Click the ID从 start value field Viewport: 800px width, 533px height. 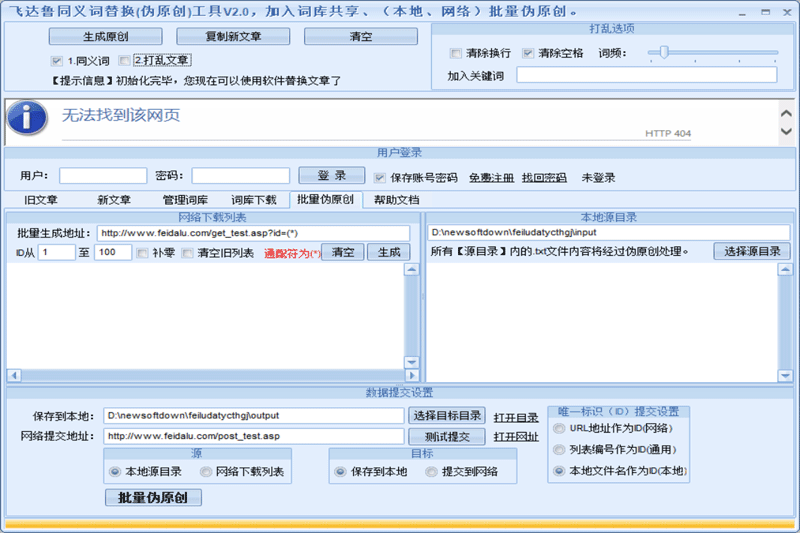[x=57, y=252]
